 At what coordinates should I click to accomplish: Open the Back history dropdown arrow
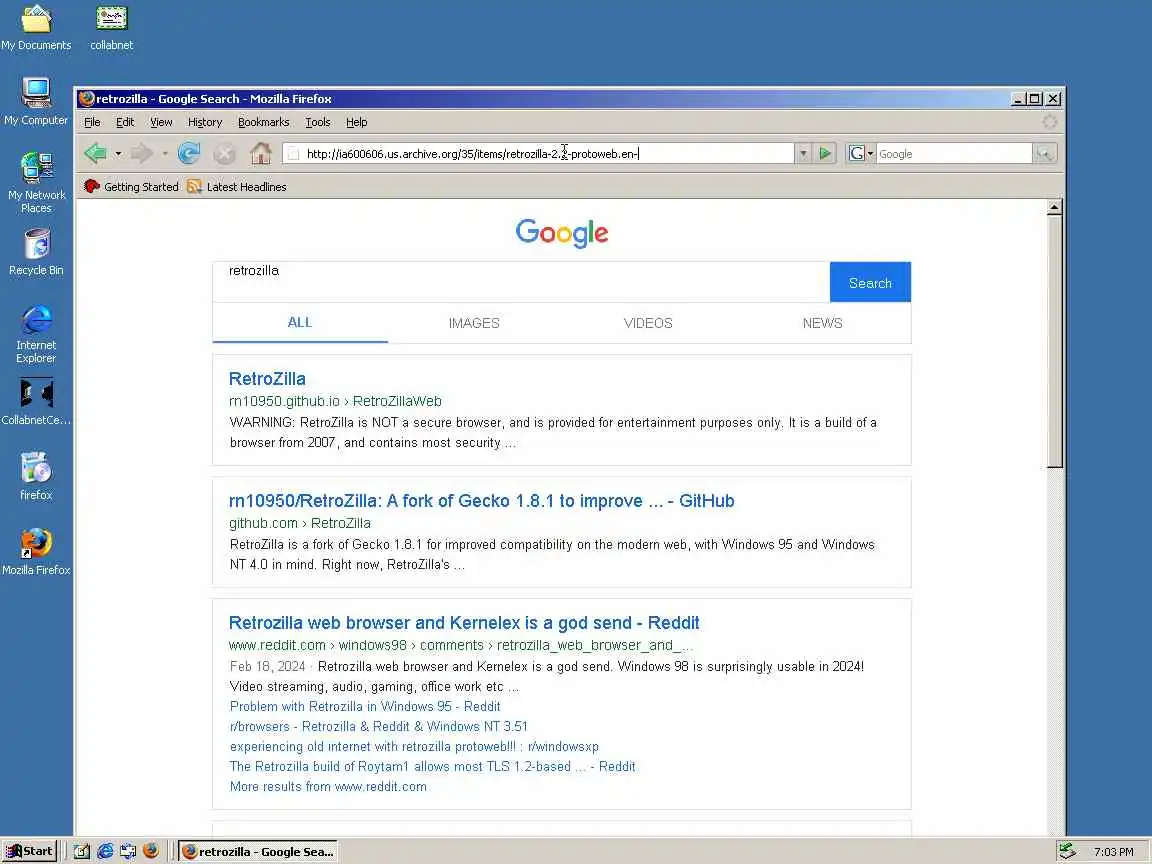[x=118, y=154]
